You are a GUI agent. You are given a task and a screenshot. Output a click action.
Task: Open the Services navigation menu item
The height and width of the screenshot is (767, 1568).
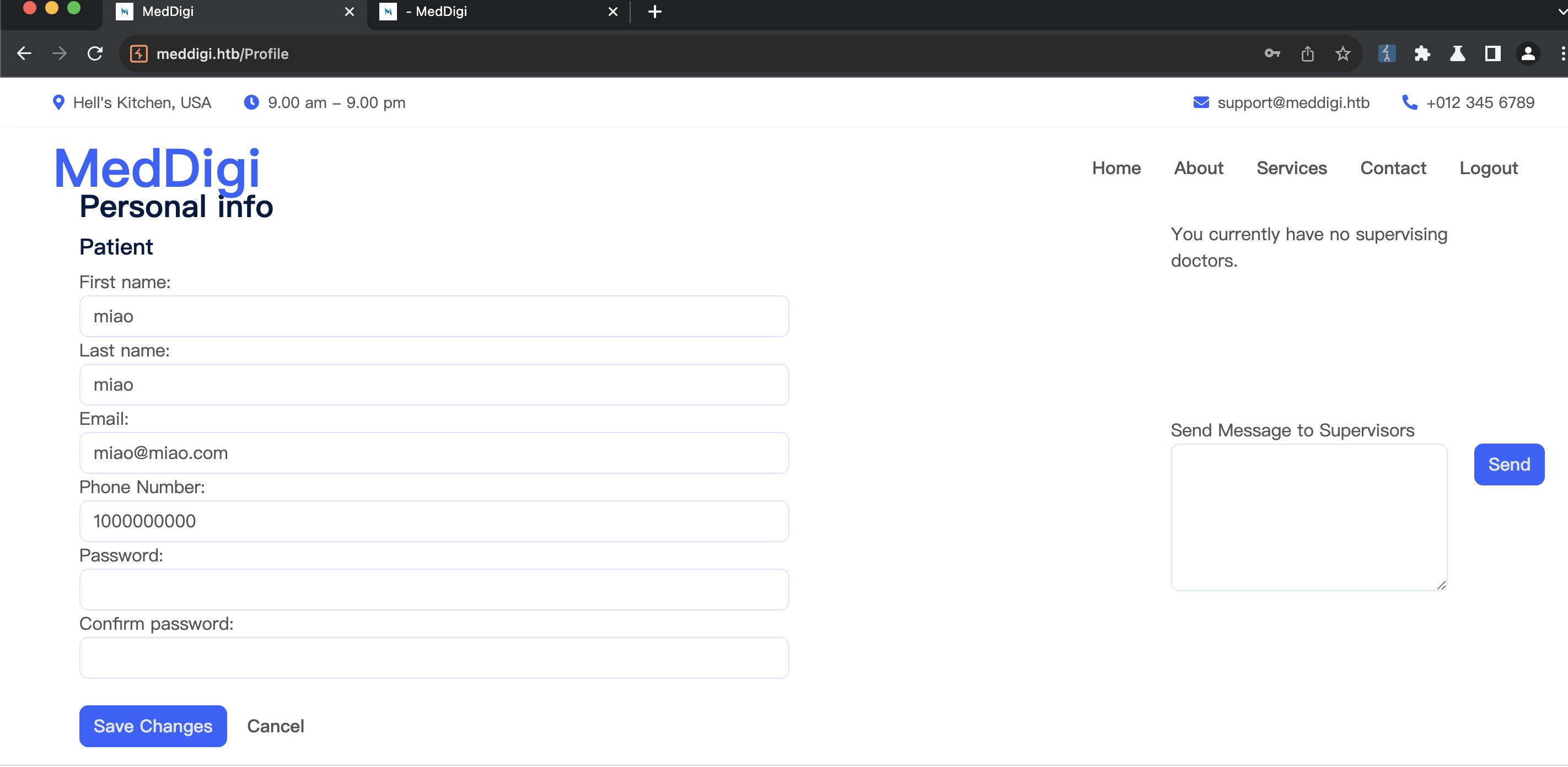[x=1291, y=168]
